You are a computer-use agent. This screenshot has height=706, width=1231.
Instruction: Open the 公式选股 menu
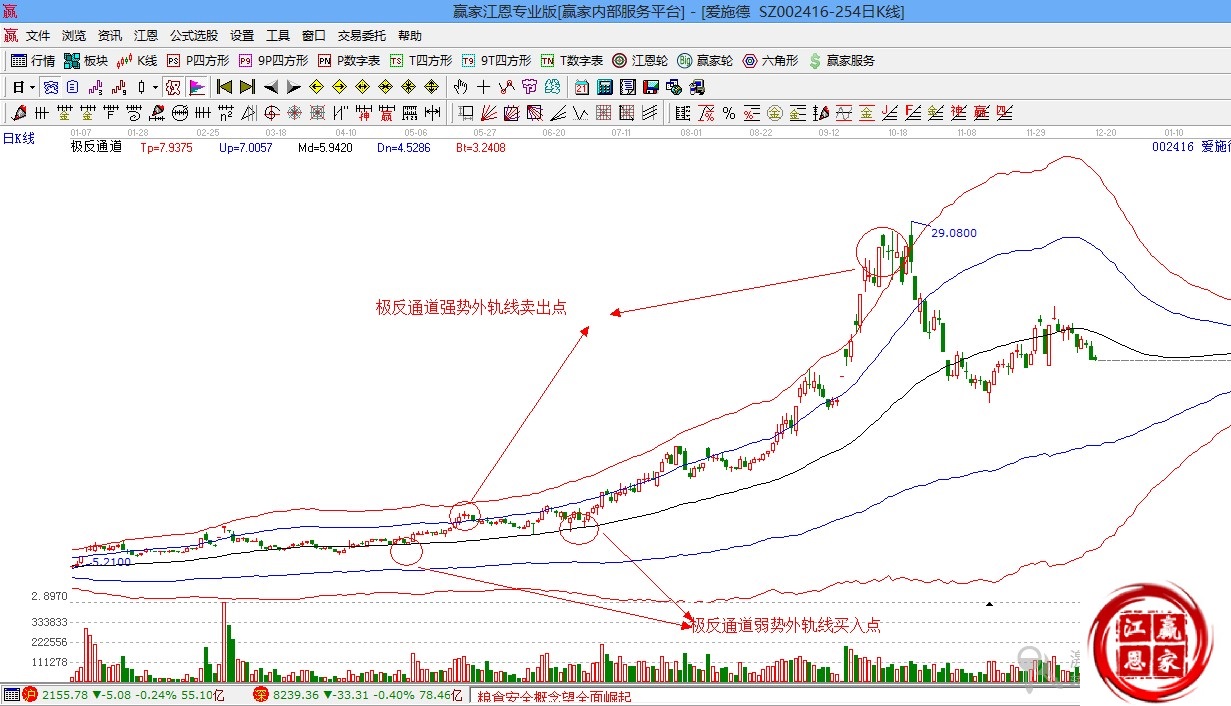193,35
